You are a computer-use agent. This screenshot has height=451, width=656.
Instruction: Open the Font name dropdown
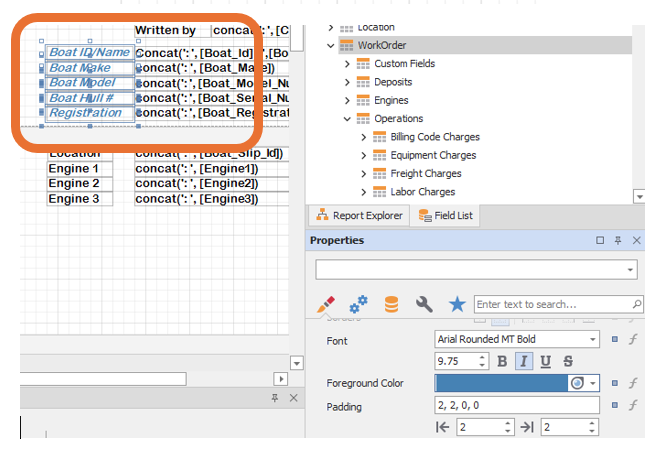tap(592, 340)
